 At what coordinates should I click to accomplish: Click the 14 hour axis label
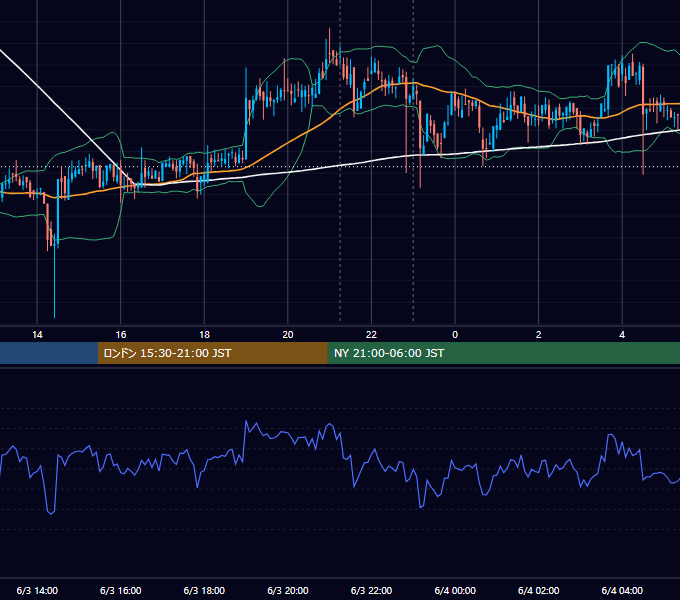click(37, 335)
